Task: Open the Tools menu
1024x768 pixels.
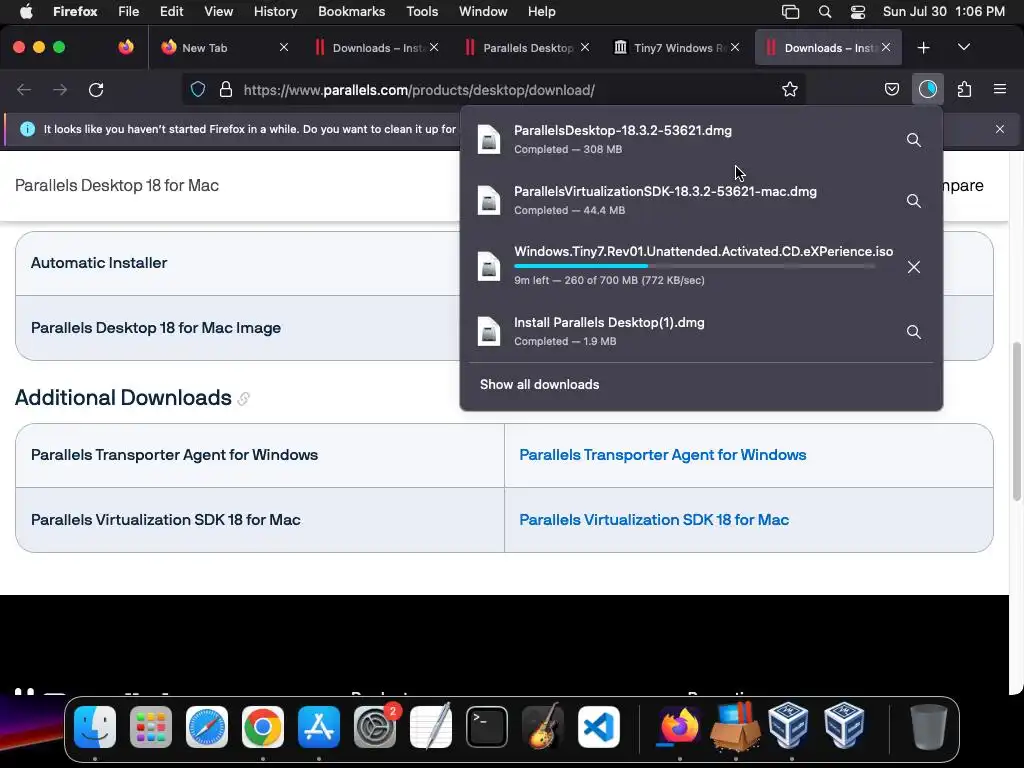Action: 422,12
